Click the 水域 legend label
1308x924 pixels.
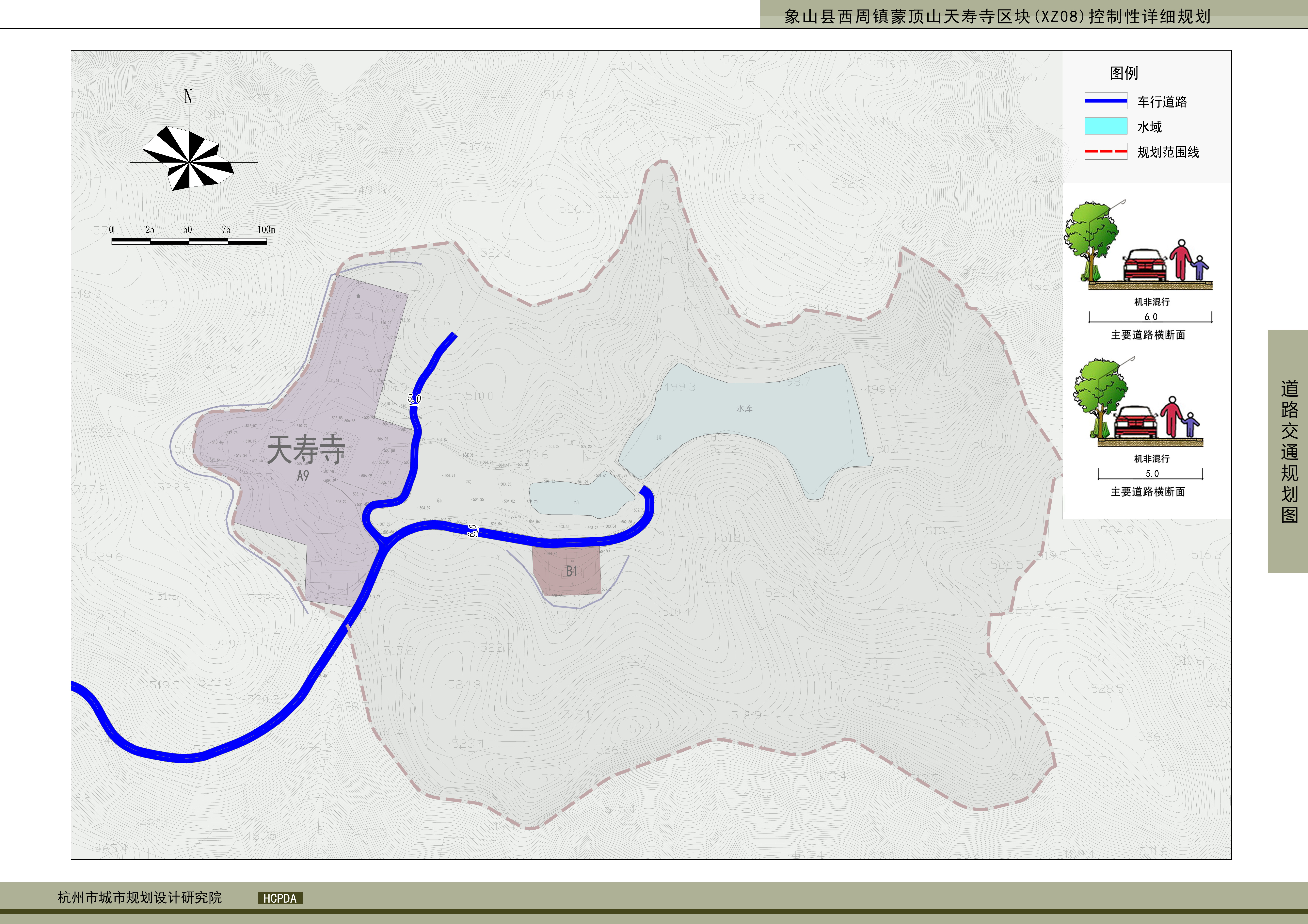(1150, 127)
